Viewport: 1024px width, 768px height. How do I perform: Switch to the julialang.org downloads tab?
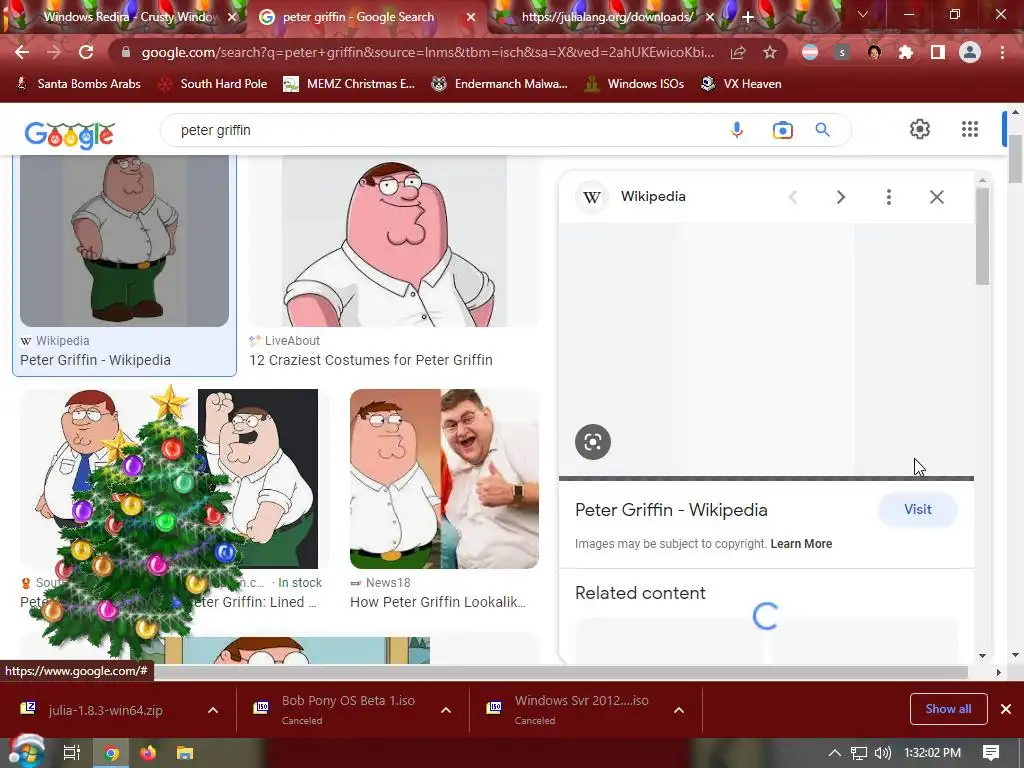(x=606, y=17)
